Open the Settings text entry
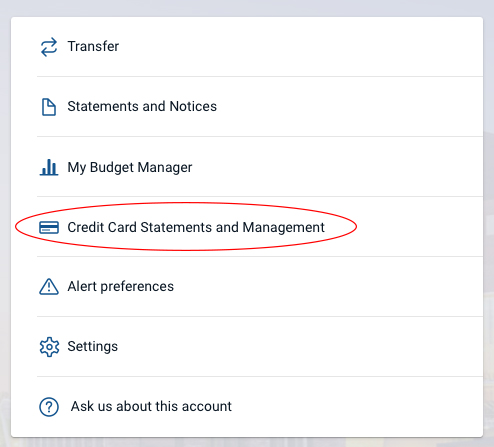 [x=93, y=346]
